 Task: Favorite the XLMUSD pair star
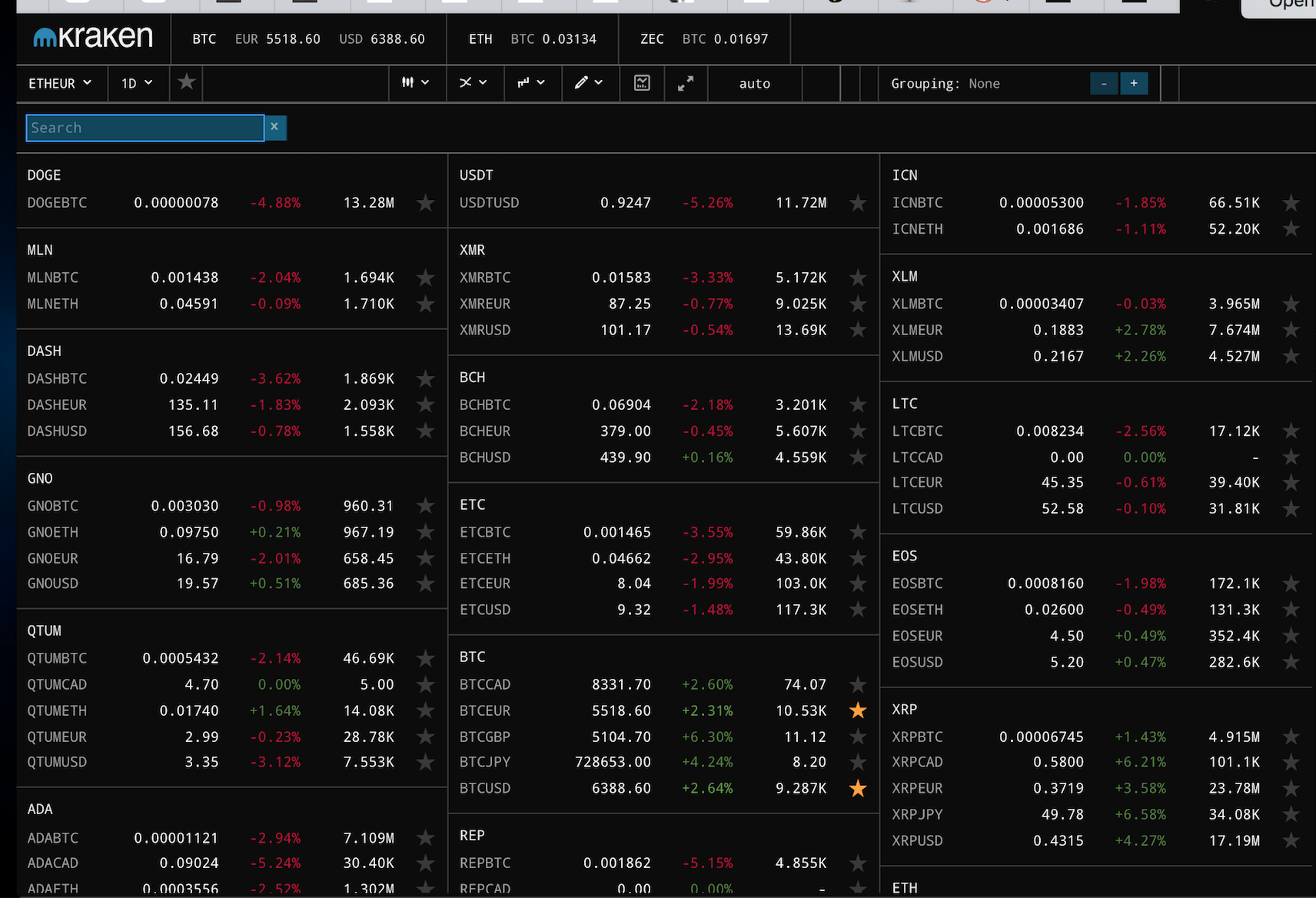click(1291, 356)
